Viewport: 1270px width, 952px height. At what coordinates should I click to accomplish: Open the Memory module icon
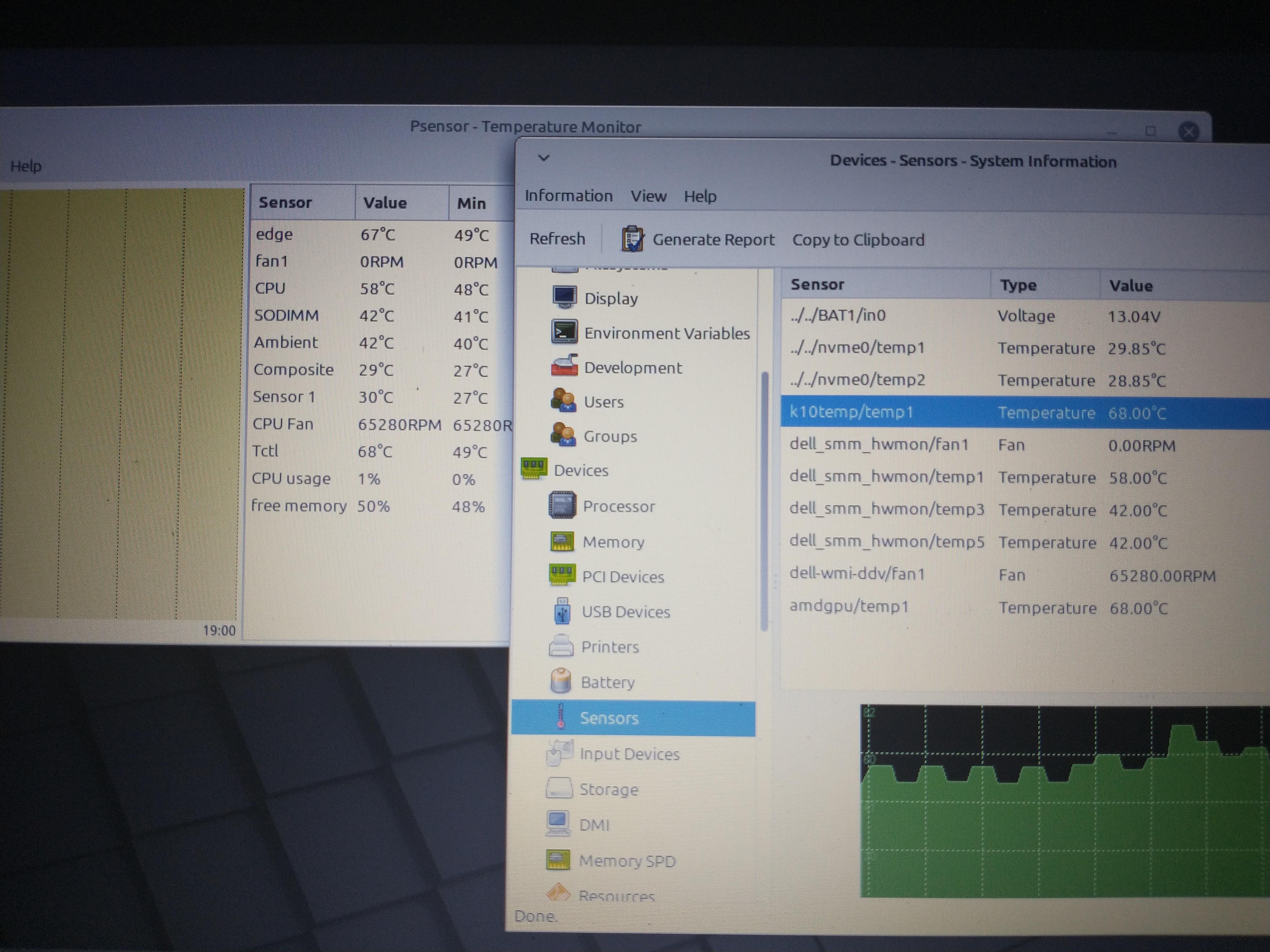[561, 541]
